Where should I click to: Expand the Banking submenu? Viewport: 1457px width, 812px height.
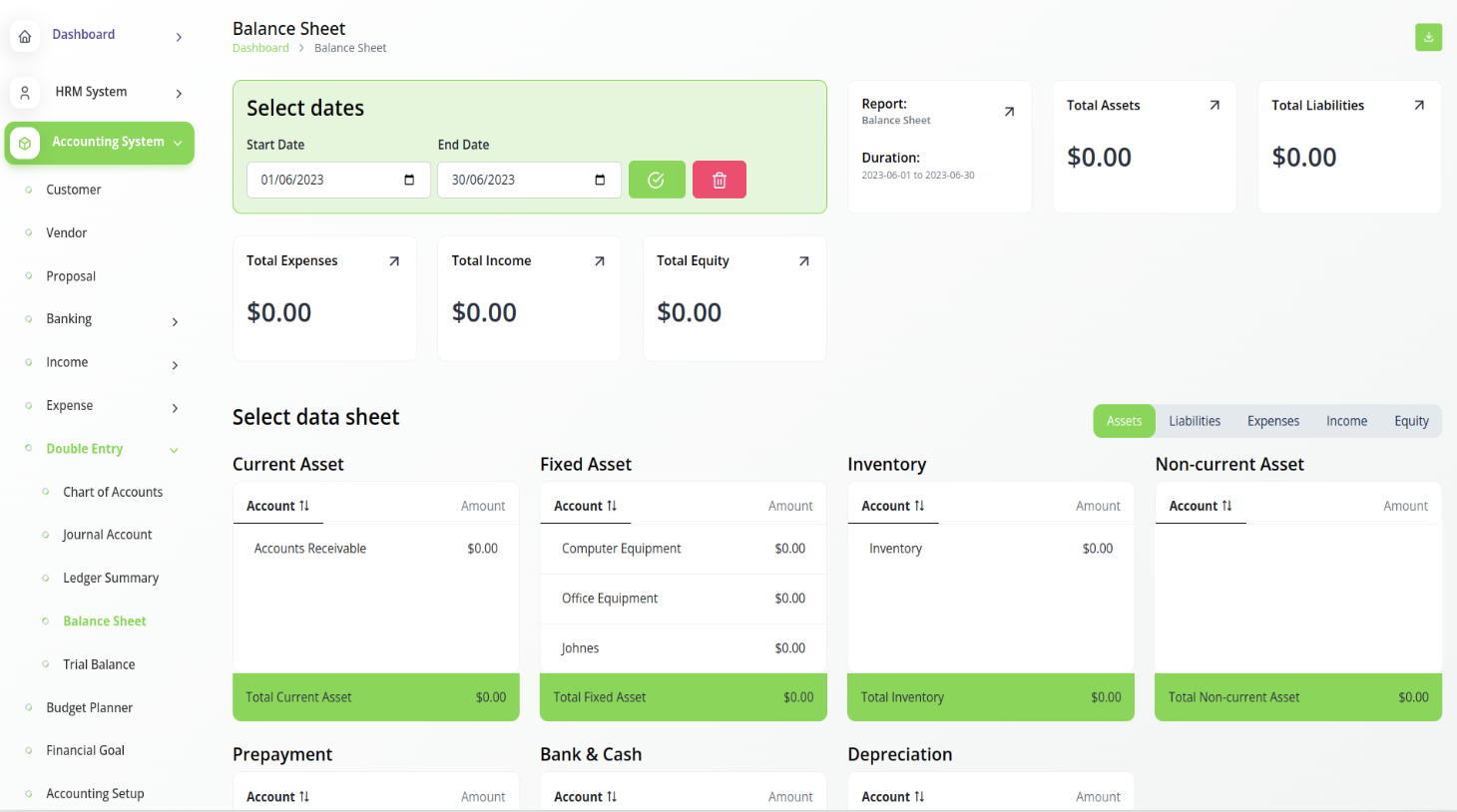175,321
